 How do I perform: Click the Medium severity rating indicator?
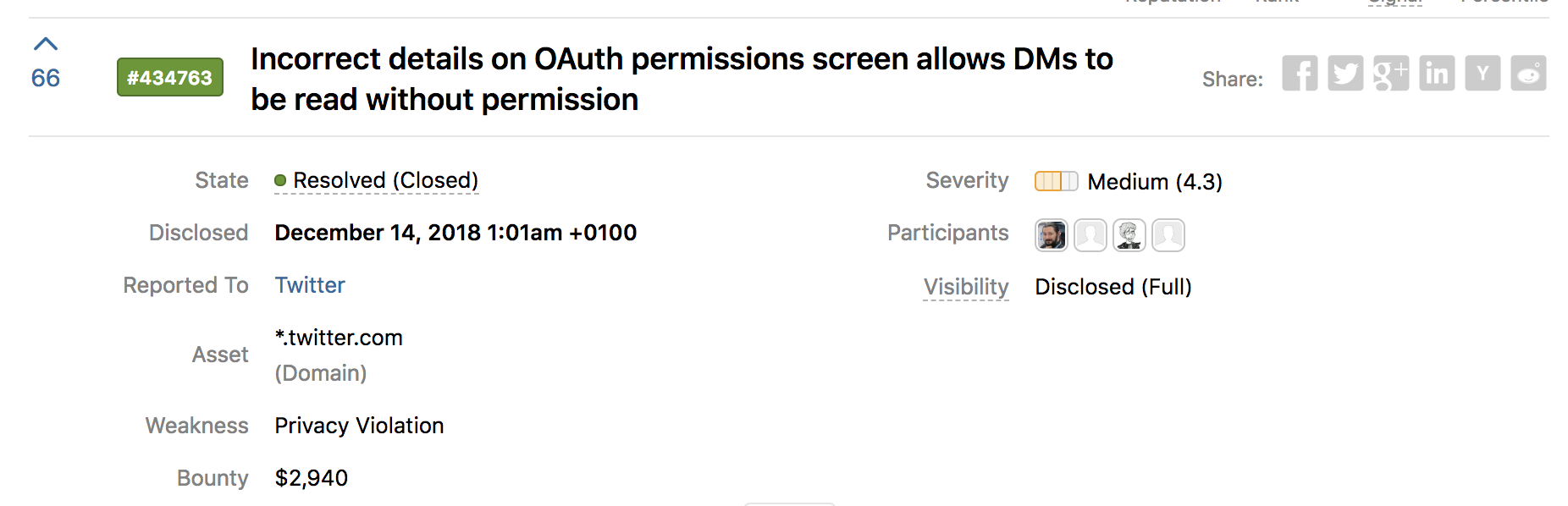[x=1056, y=181]
